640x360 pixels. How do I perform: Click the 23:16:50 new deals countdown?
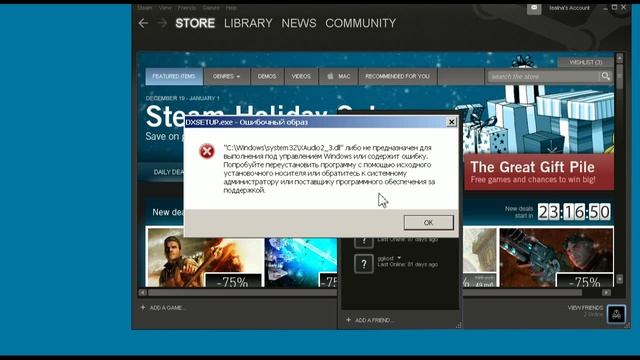[x=574, y=212]
